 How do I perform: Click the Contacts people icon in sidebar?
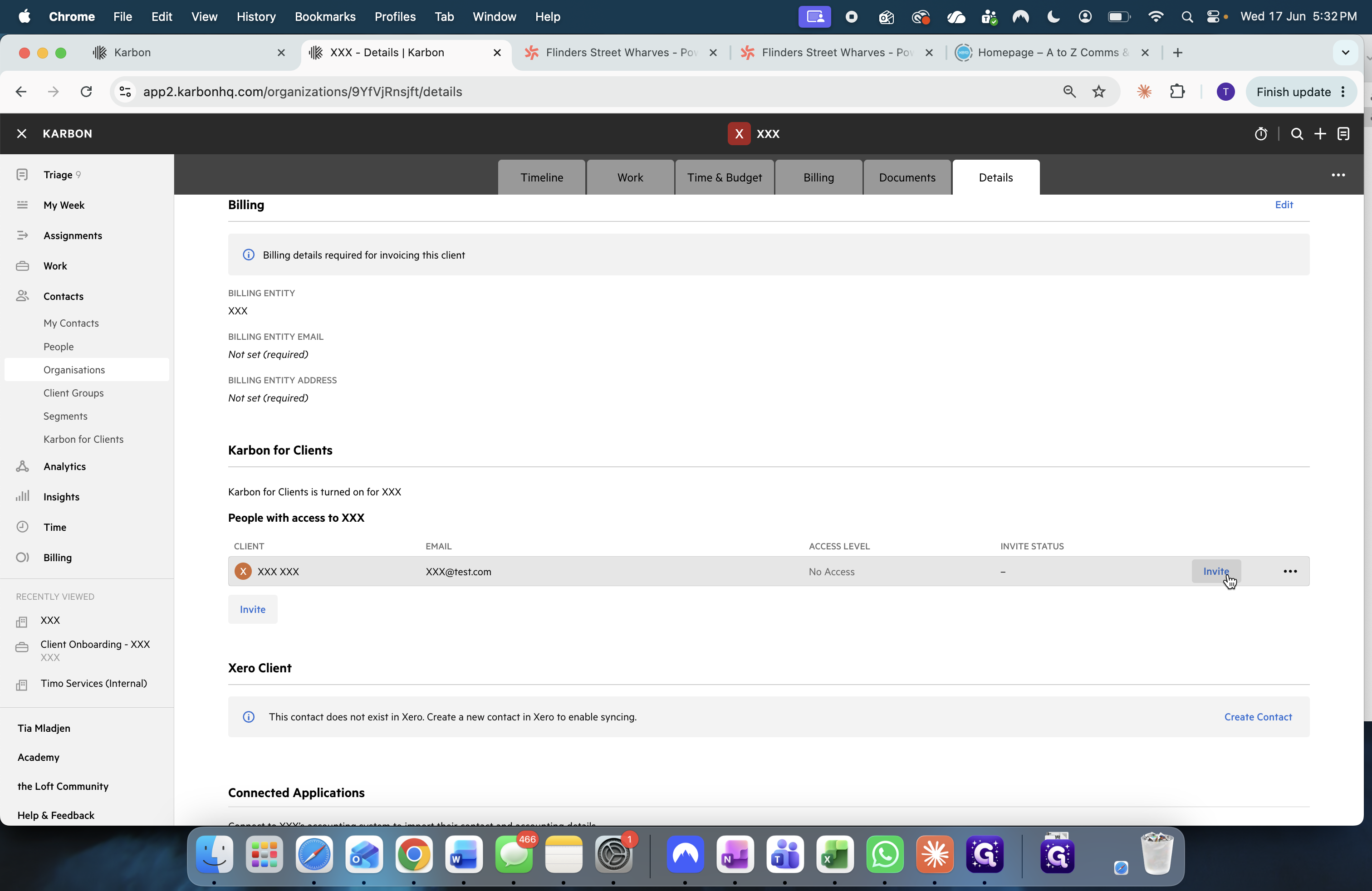[23, 296]
